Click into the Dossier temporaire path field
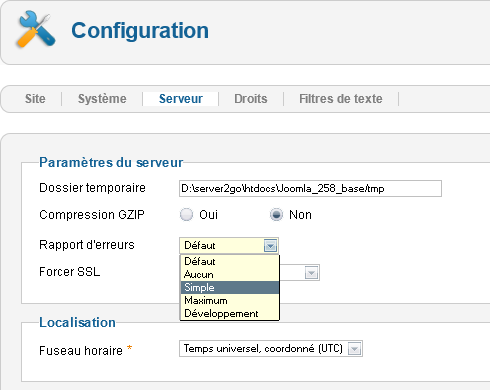490x390 pixels. tap(310, 189)
